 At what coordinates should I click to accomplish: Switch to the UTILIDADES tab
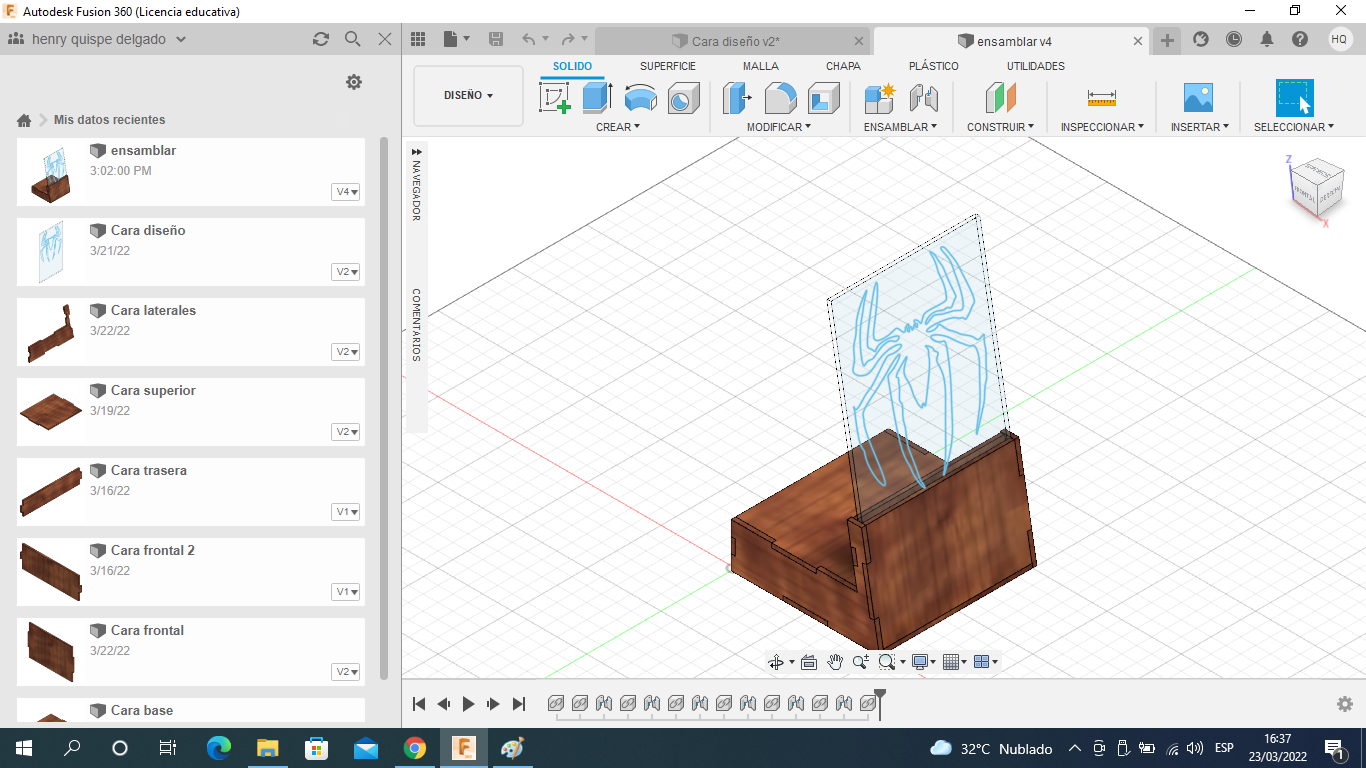[x=1036, y=66]
